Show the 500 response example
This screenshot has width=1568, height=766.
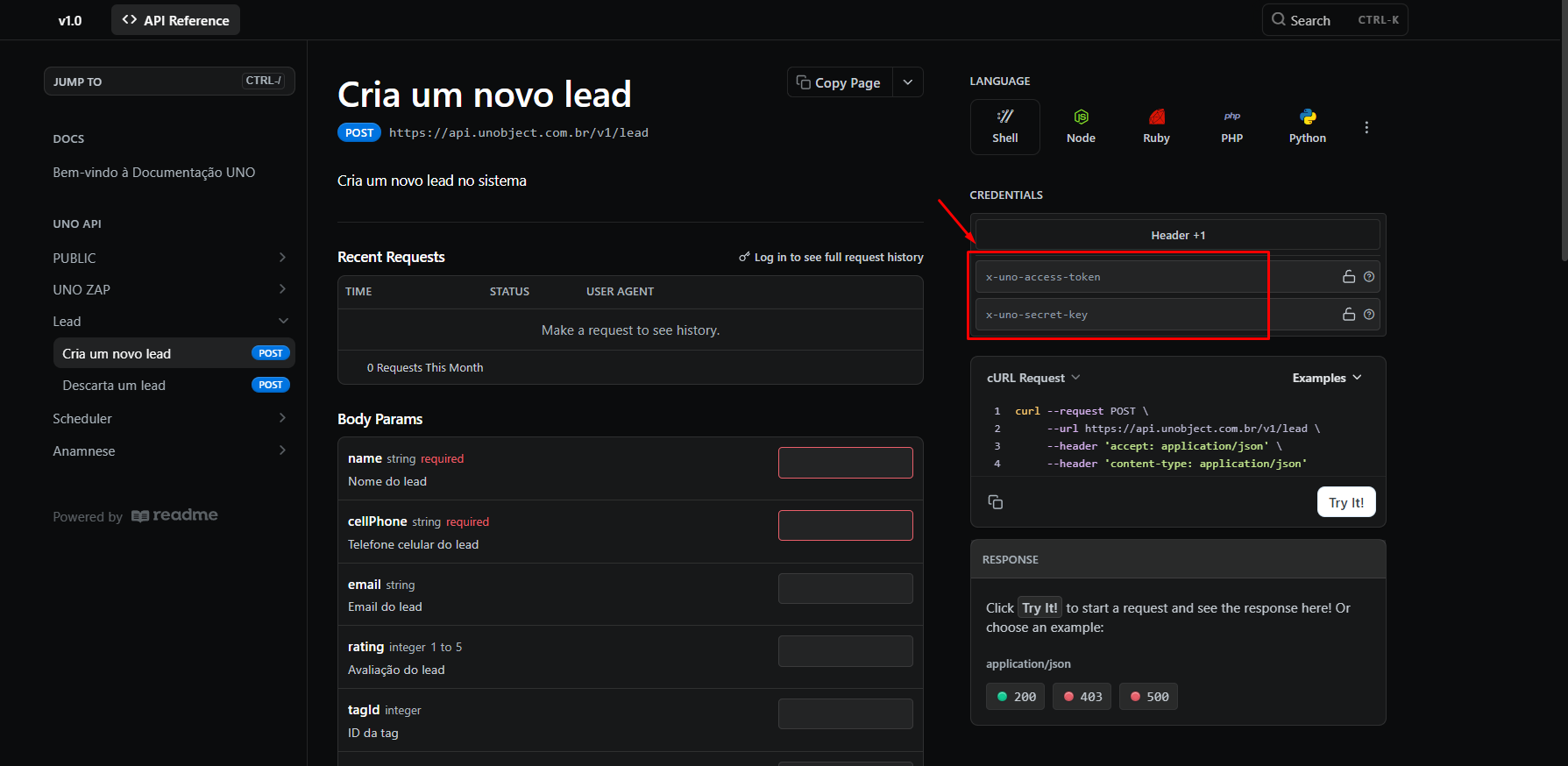tap(1149, 697)
